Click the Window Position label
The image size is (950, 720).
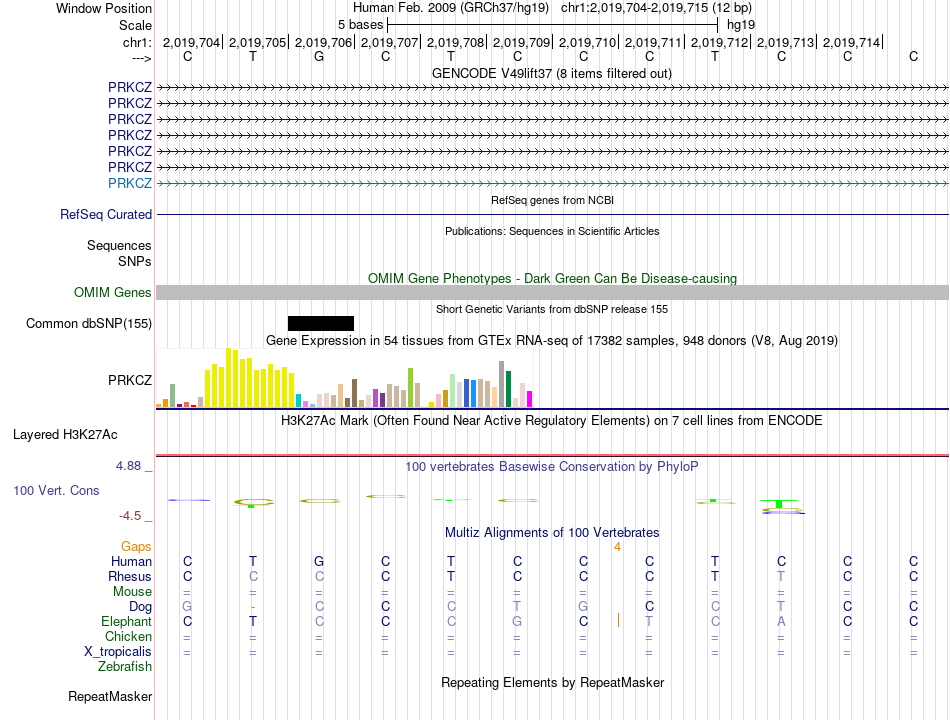click(x=104, y=8)
